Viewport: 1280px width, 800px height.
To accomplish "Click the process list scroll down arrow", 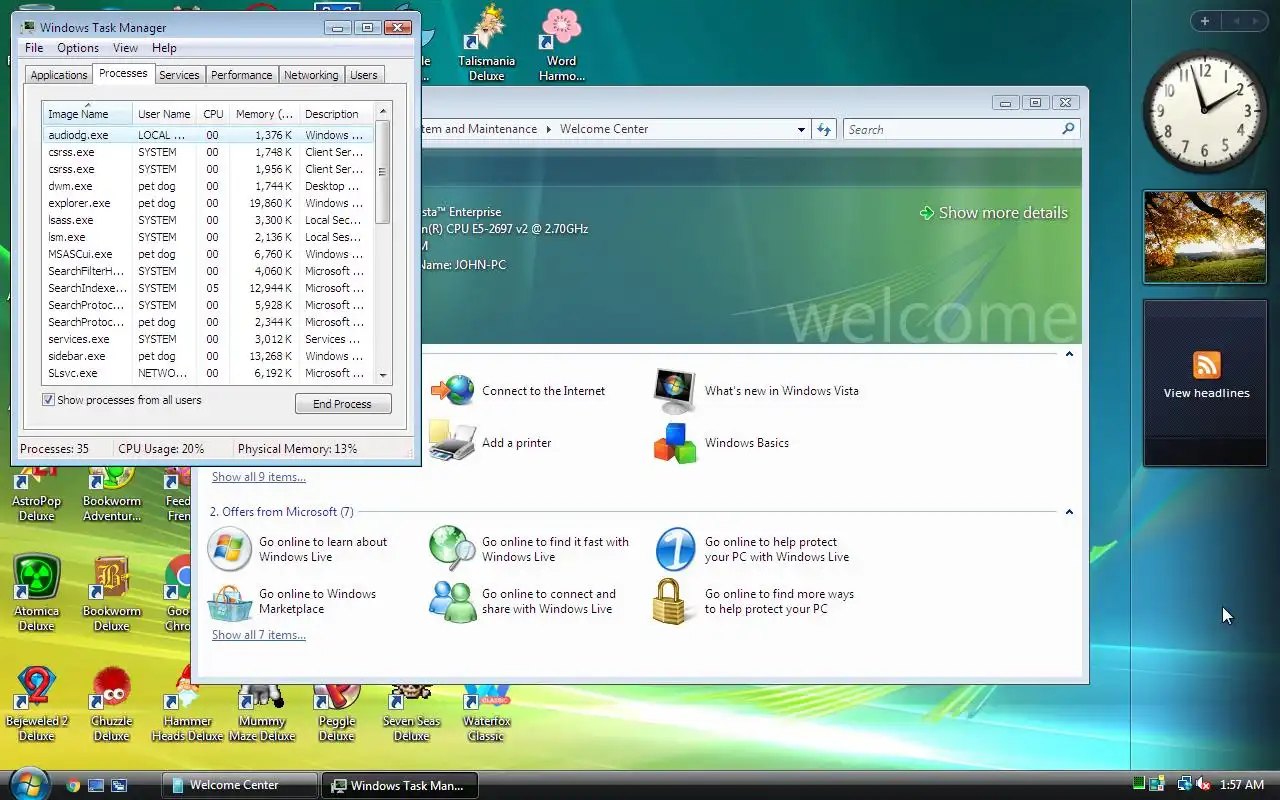I will coord(382,375).
